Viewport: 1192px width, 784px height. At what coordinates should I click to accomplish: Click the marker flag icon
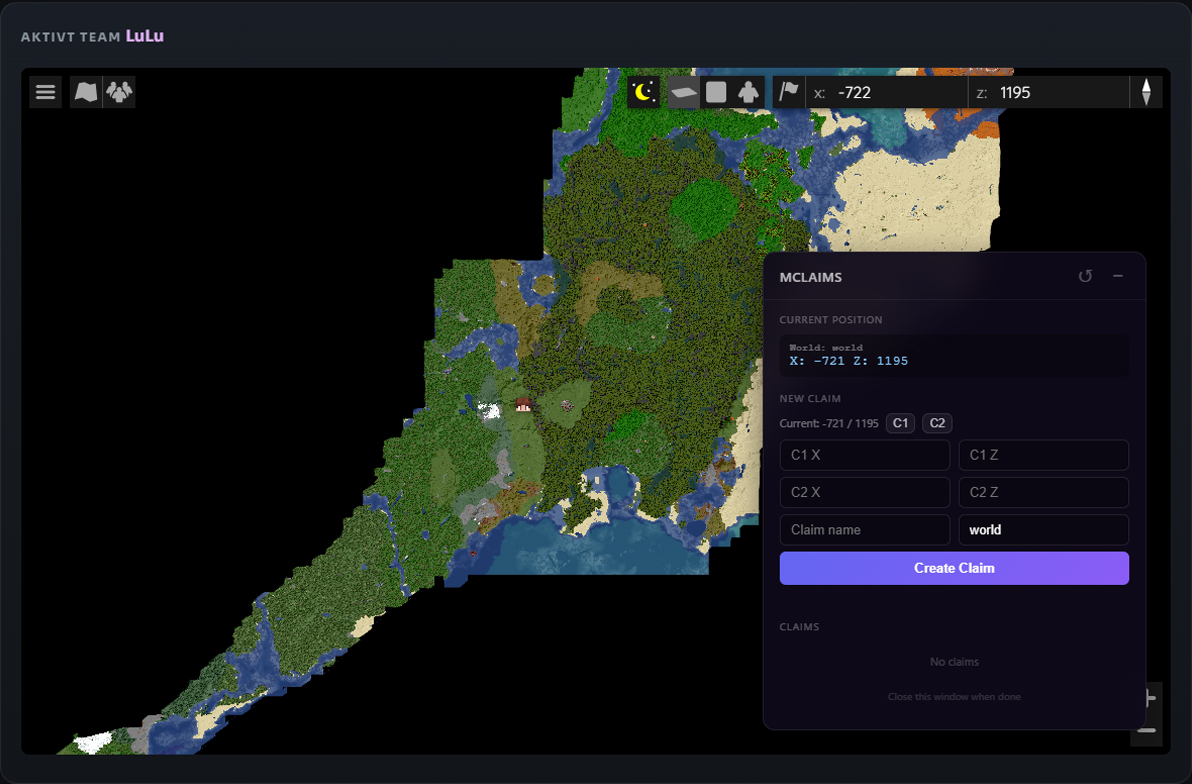(x=789, y=92)
